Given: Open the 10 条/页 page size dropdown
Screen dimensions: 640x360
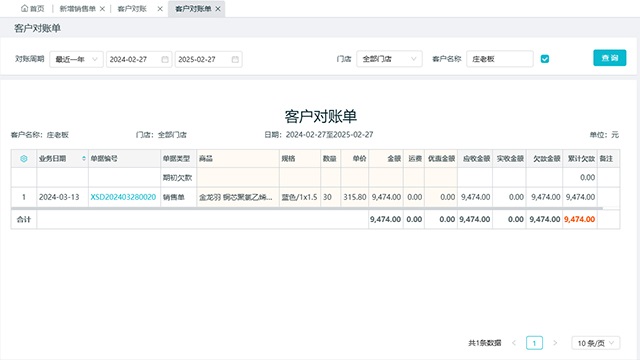Looking at the screenshot, I should pos(596,343).
